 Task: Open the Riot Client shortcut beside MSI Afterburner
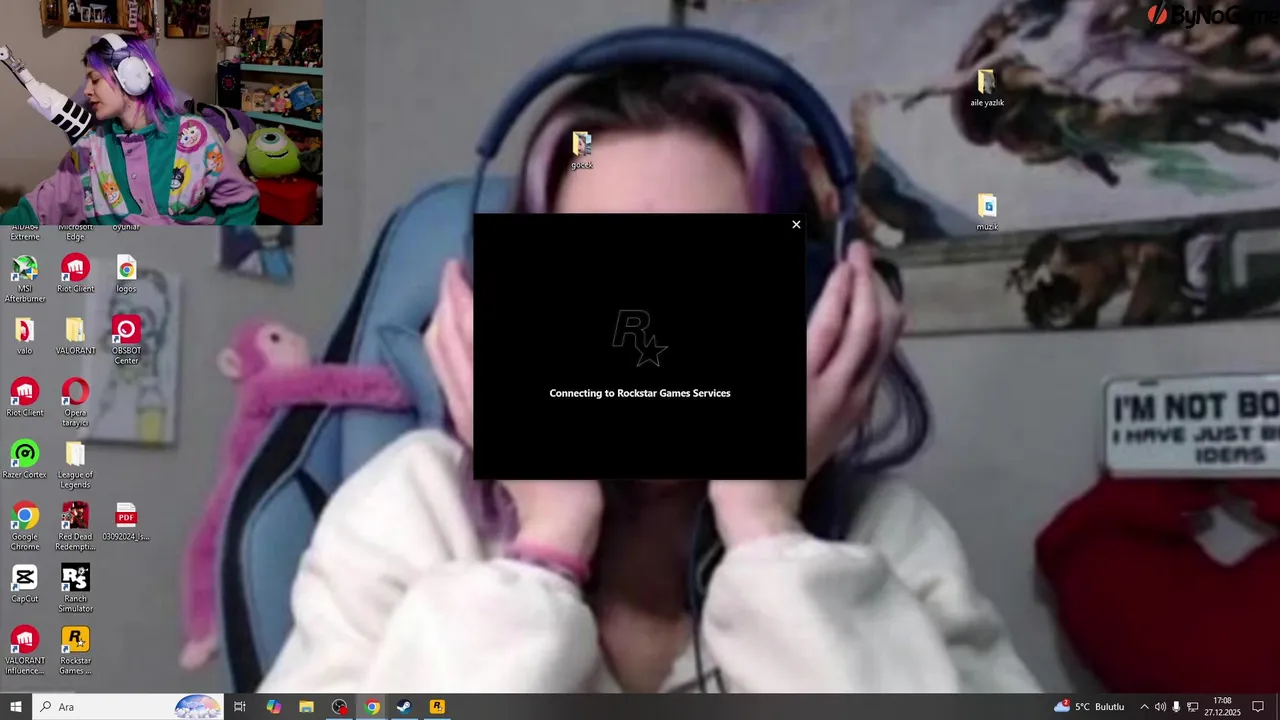pyautogui.click(x=75, y=274)
